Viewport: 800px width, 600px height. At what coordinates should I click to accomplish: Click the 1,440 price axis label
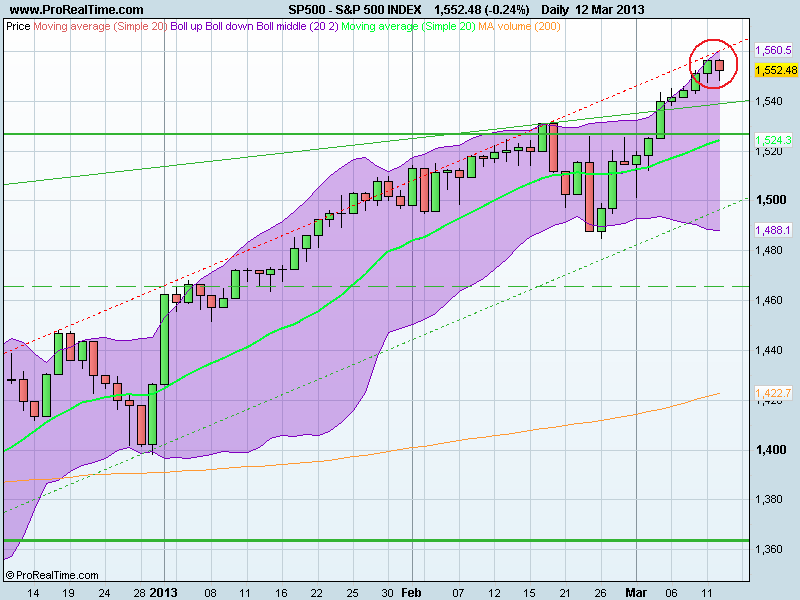pyautogui.click(x=769, y=350)
